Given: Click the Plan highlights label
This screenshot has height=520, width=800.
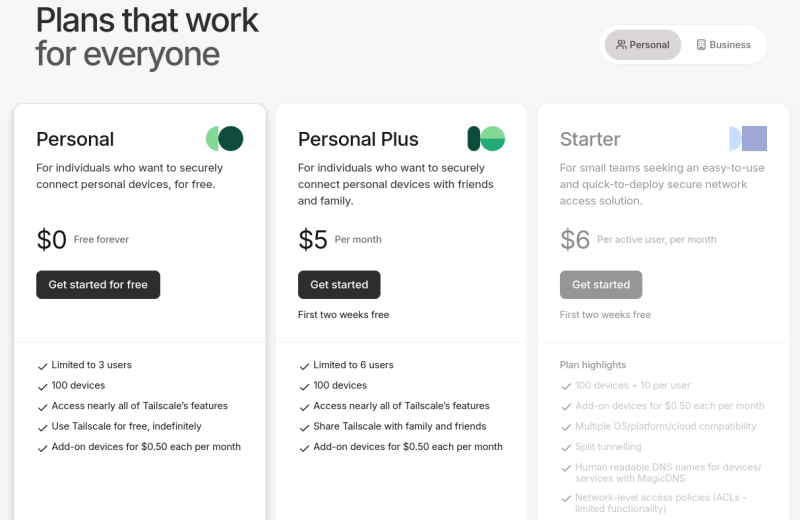Looking at the screenshot, I should click(593, 365).
